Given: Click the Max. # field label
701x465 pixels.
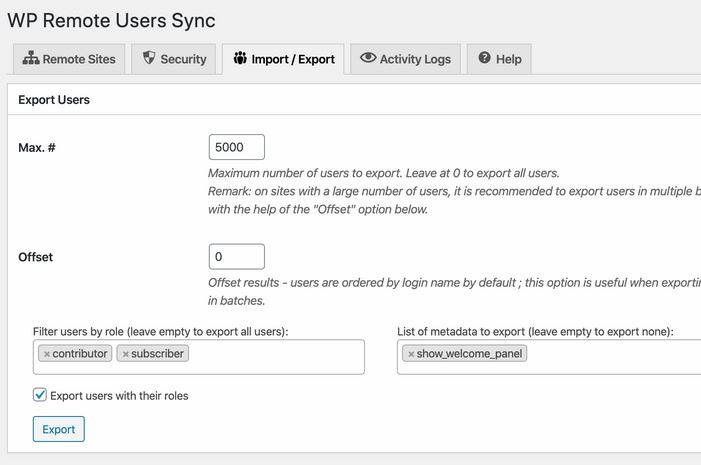Looking at the screenshot, I should 37,148.
